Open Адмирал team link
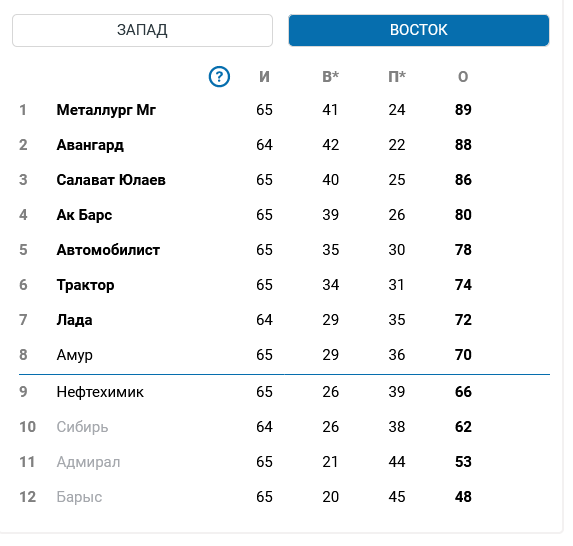Viewport: 573px width, 546px height. pyautogui.click(x=88, y=462)
